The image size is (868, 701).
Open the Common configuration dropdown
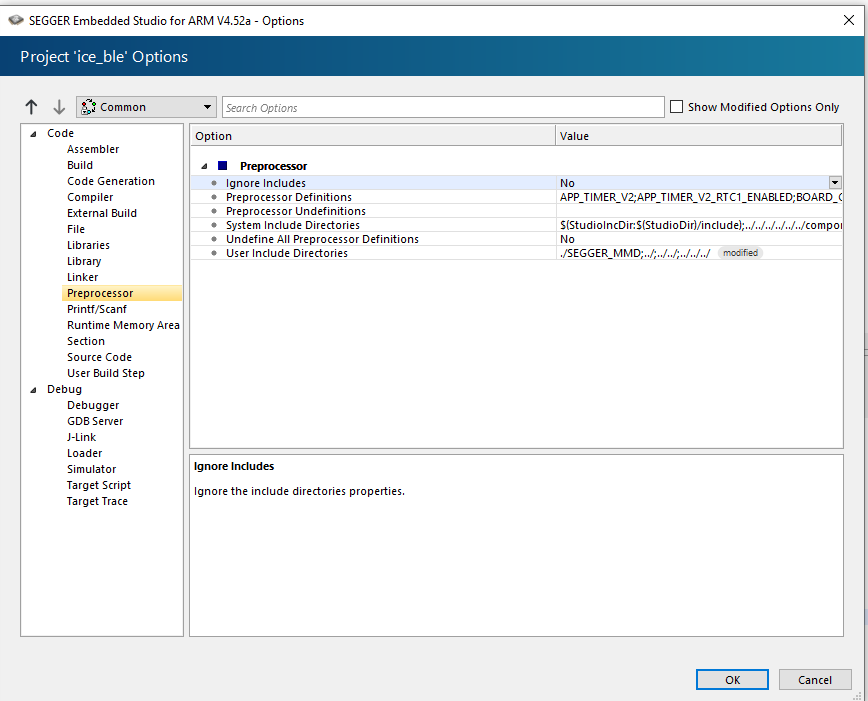click(x=146, y=107)
